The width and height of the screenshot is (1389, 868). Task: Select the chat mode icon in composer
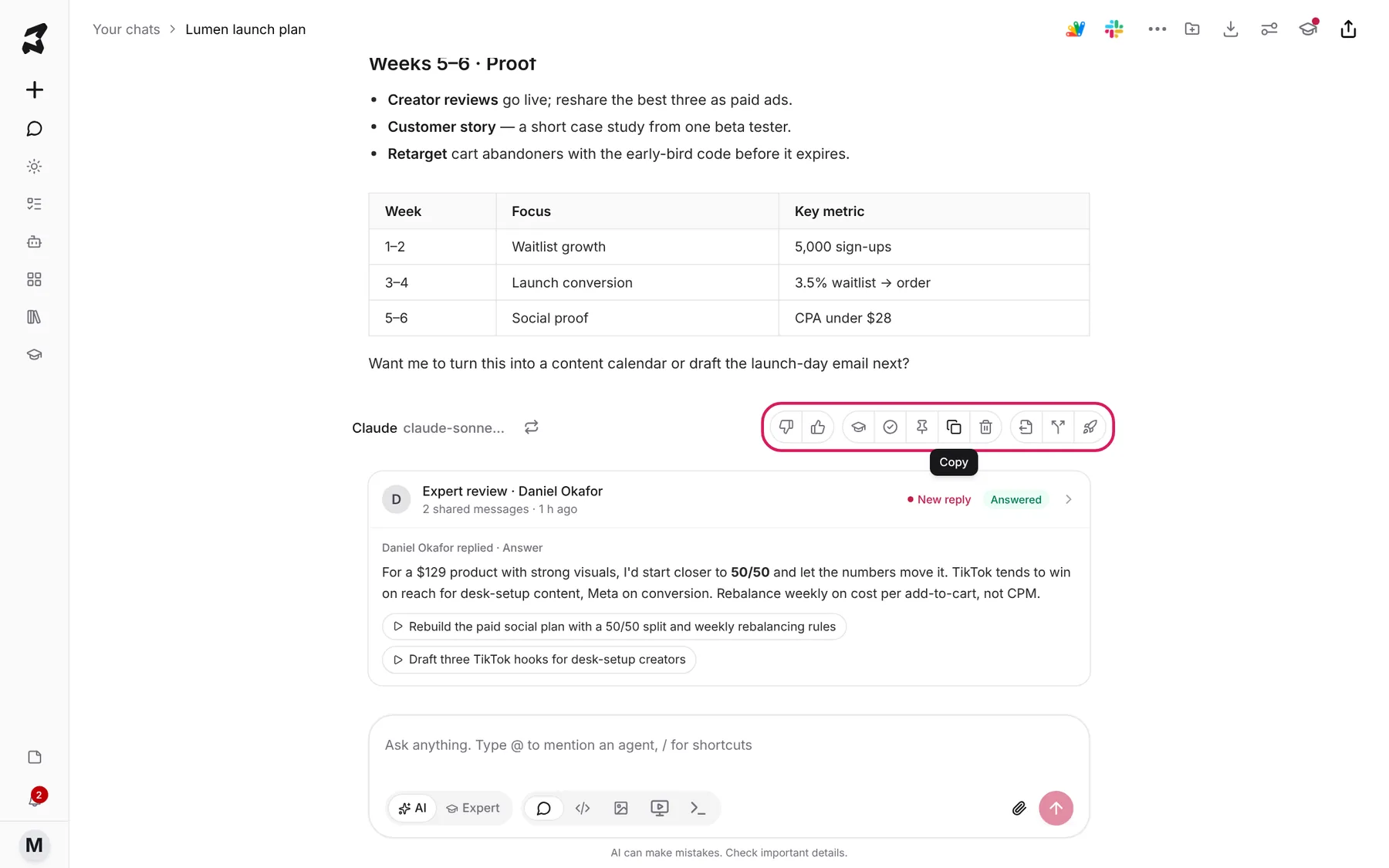543,808
